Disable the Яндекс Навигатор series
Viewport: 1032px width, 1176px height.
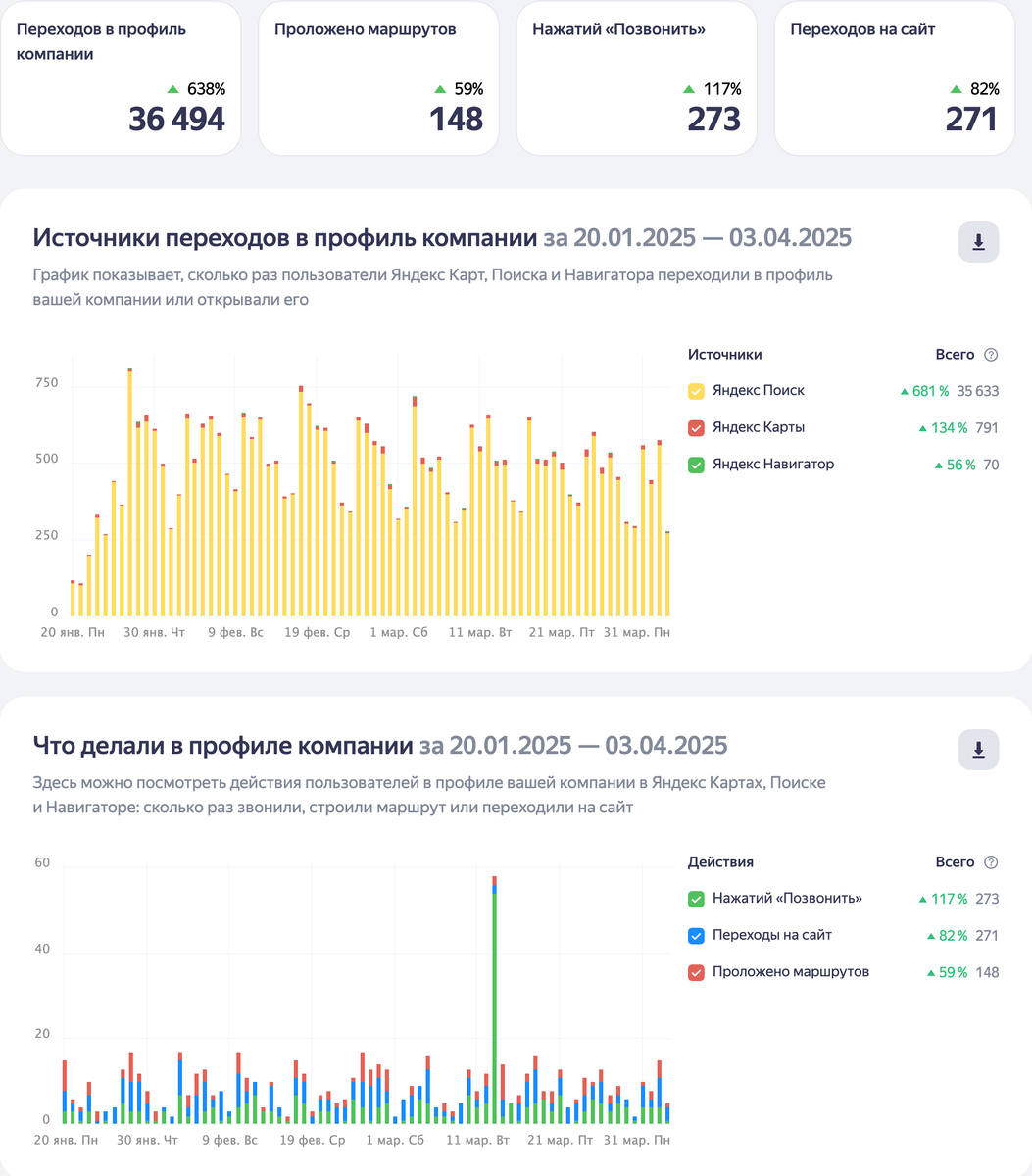(695, 464)
